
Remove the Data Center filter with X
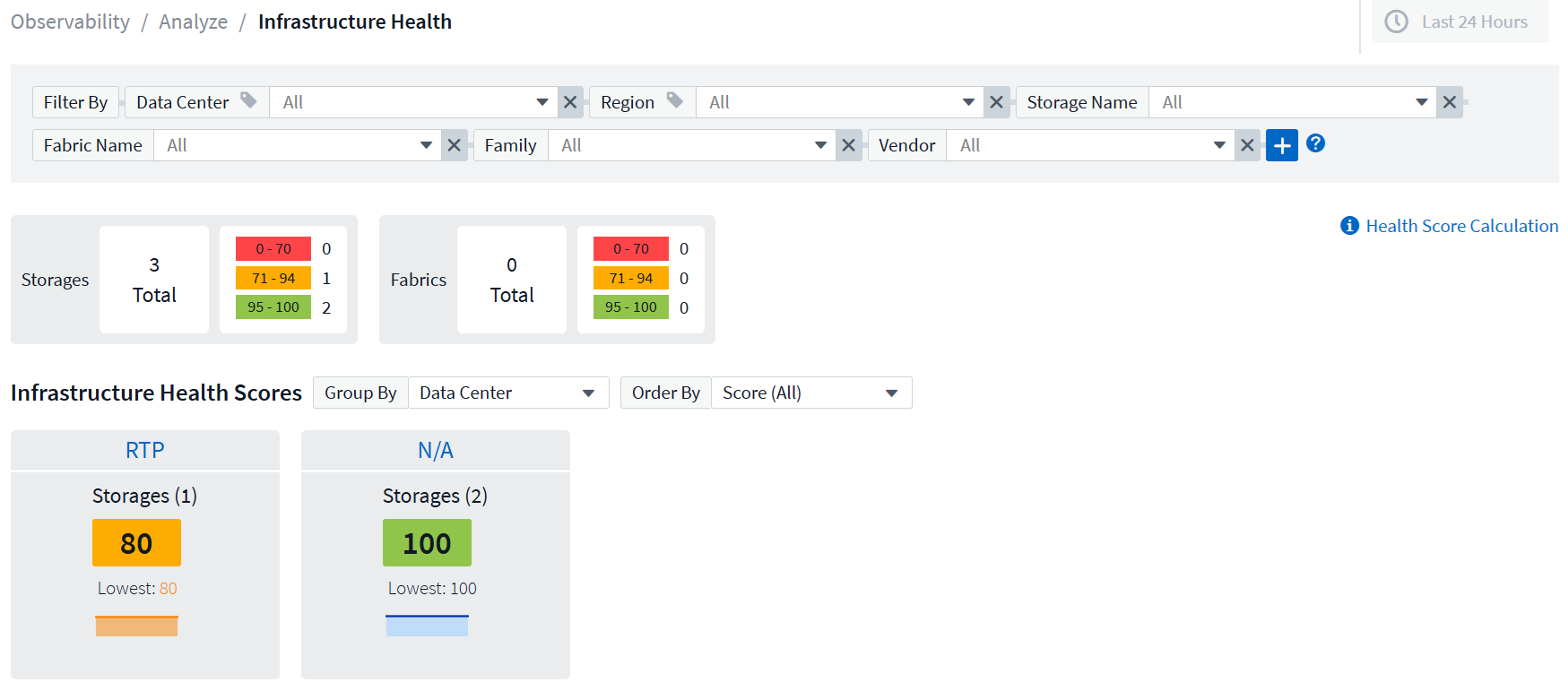pos(570,102)
